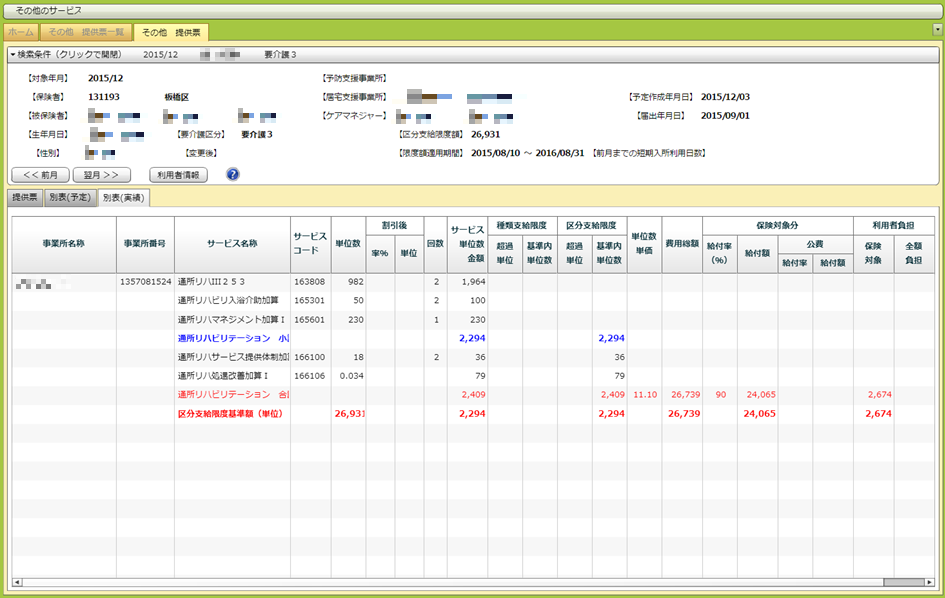The width and height of the screenshot is (945, 598).
Task: Go to next month with 翌月 >>
Action: [x=101, y=174]
